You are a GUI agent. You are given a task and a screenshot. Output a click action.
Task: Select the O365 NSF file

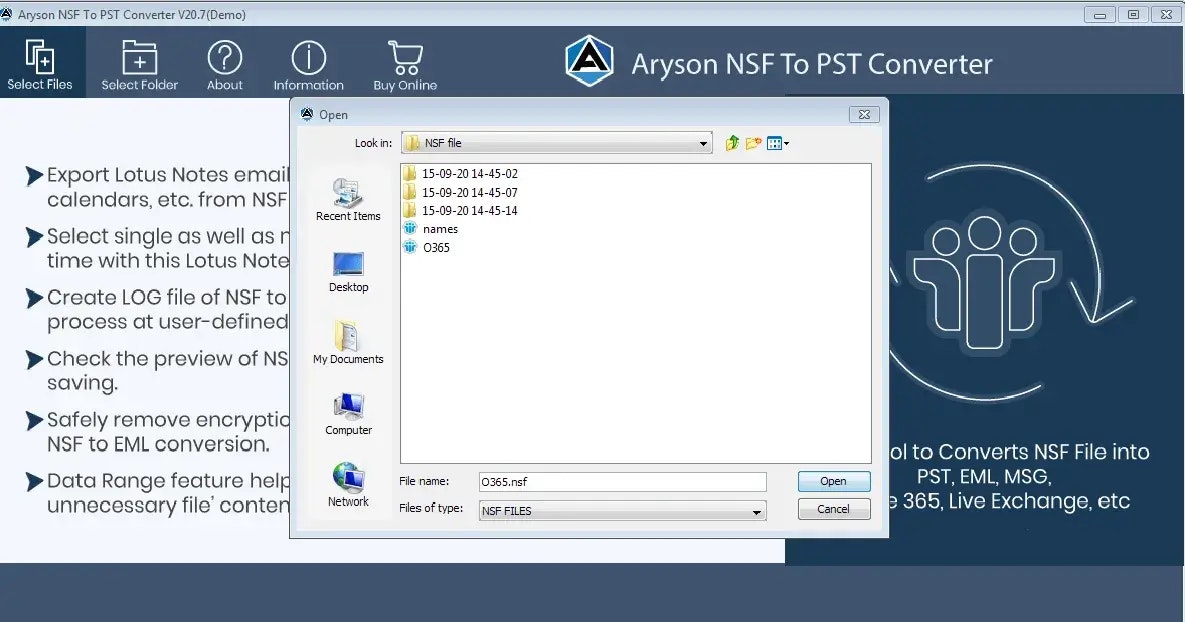tap(426, 247)
